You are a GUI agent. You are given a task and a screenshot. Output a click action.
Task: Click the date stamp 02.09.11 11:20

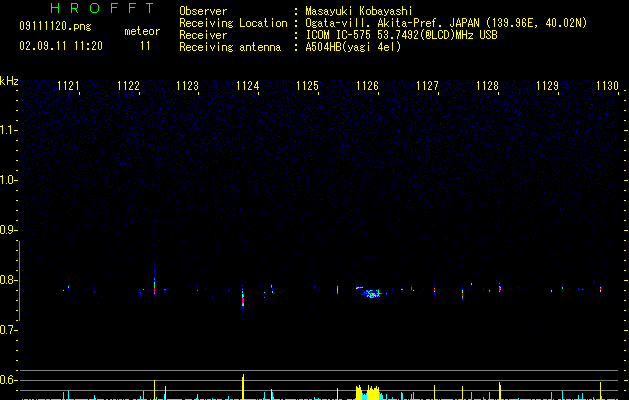pyautogui.click(x=61, y=46)
